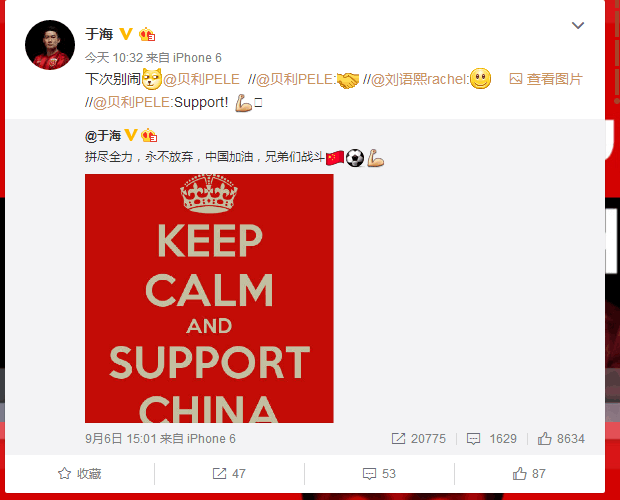Open the post options chevron menu
Viewport: 620px width, 500px height.
(x=578, y=26)
